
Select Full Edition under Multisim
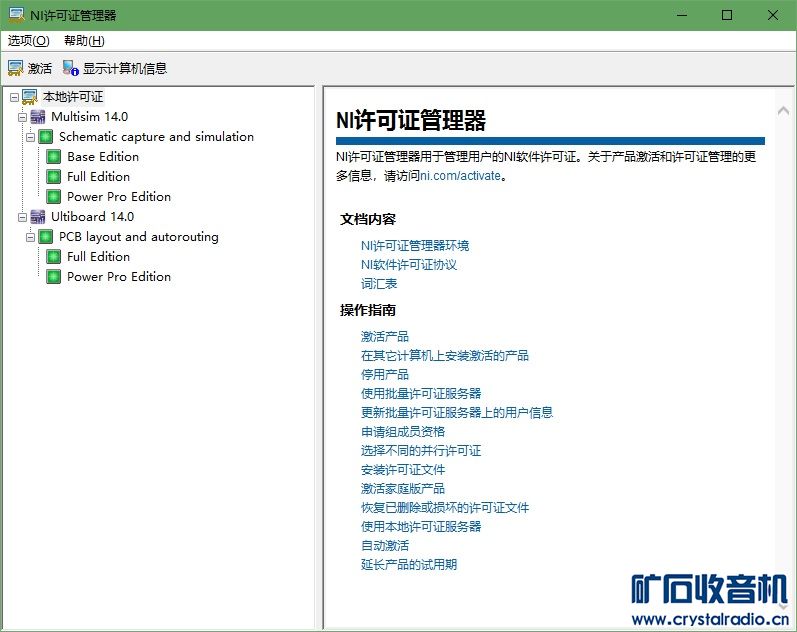(x=99, y=176)
